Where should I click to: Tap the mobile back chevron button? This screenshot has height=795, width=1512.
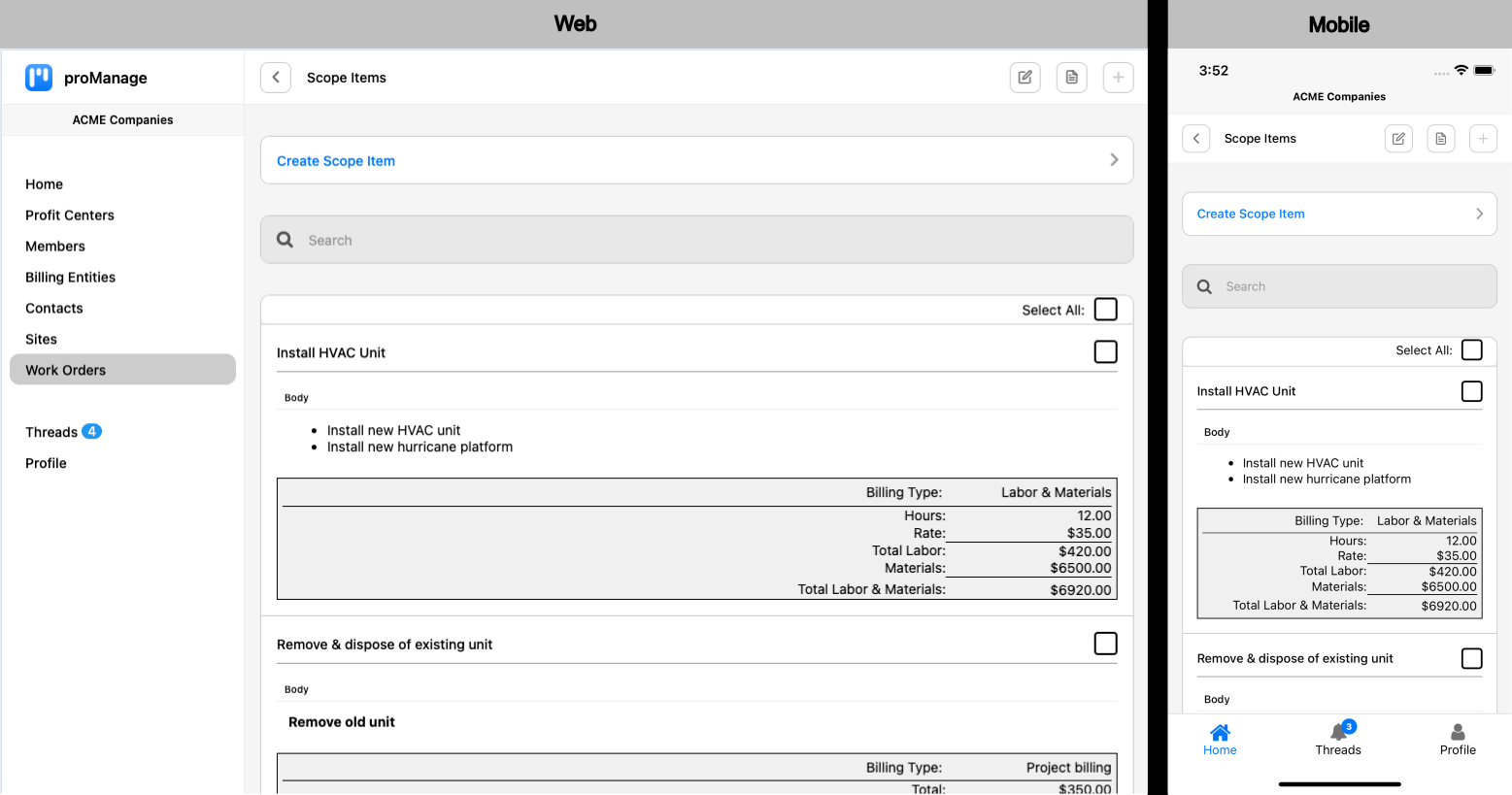[x=1196, y=139]
